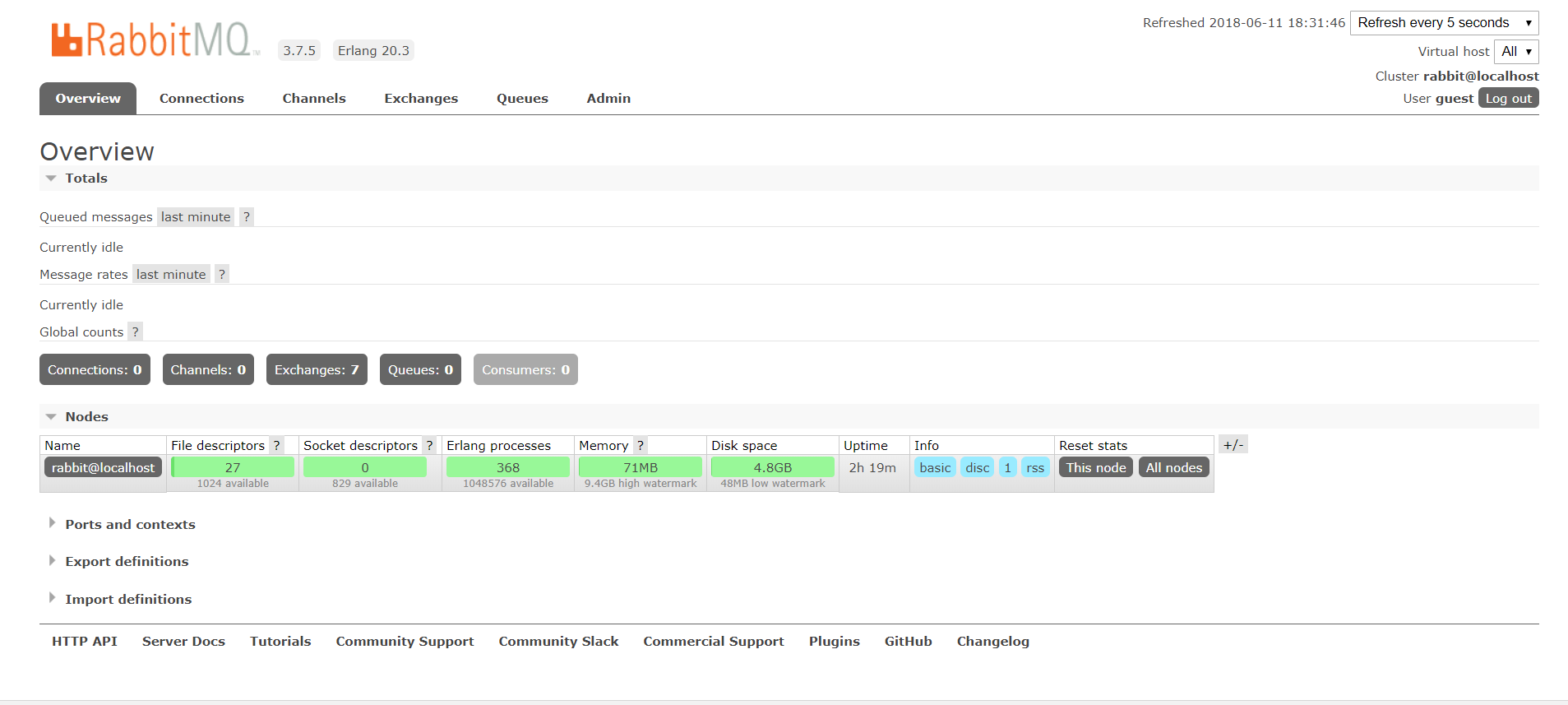Open help icon beside Global counts

[x=135, y=332]
